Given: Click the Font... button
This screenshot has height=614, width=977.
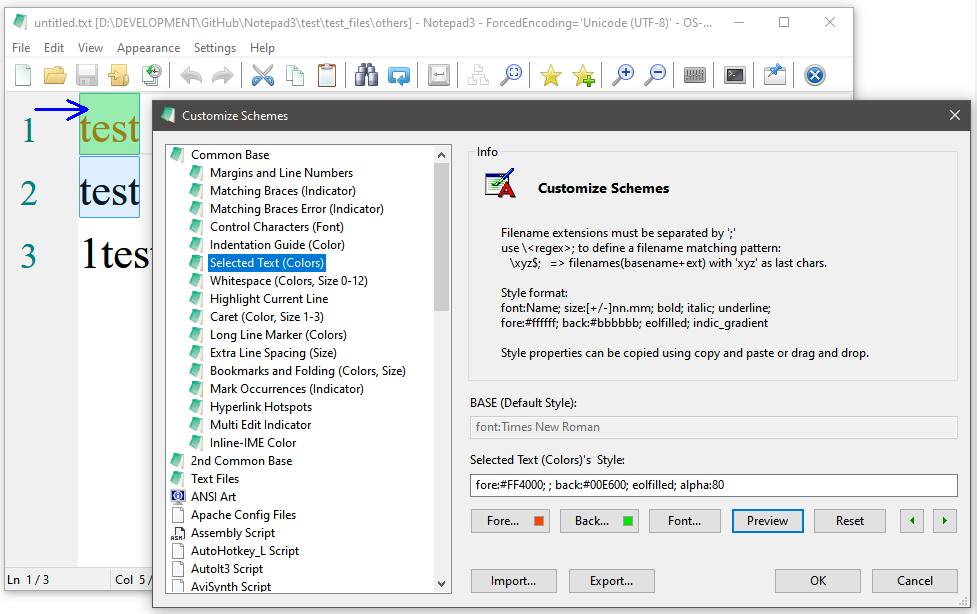Looking at the screenshot, I should click(685, 520).
